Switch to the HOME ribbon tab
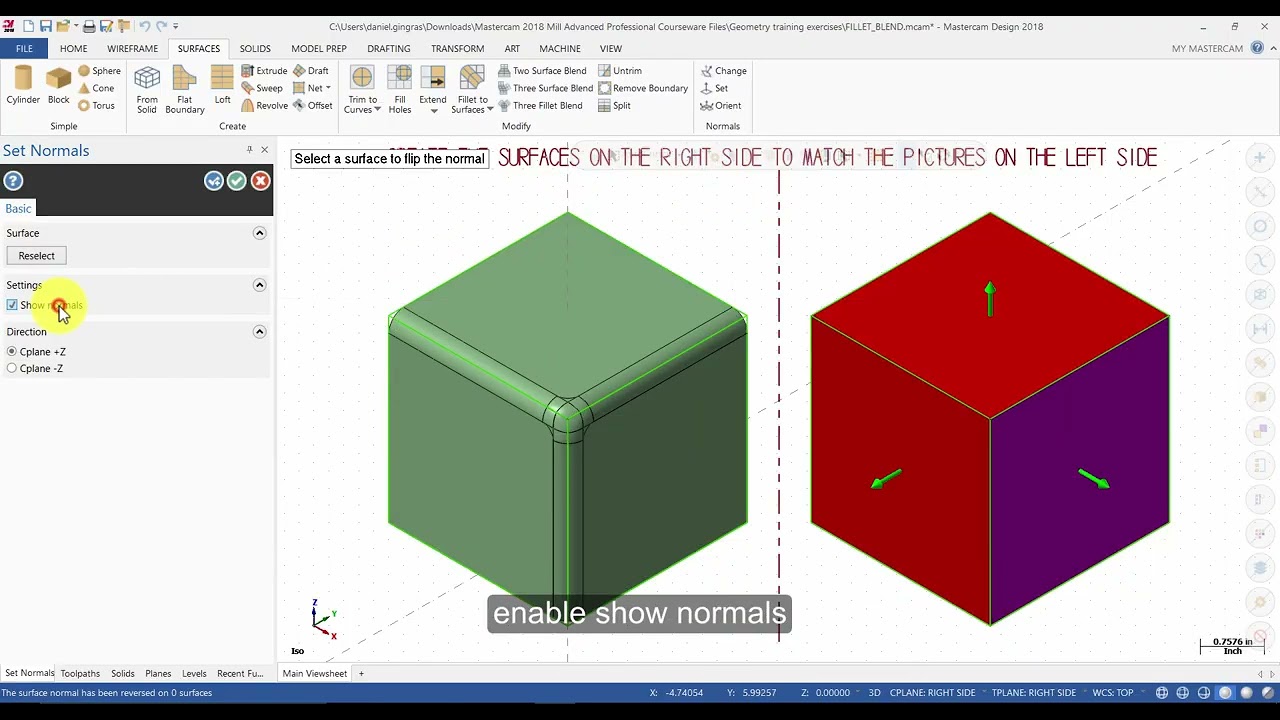 pyautogui.click(x=73, y=48)
